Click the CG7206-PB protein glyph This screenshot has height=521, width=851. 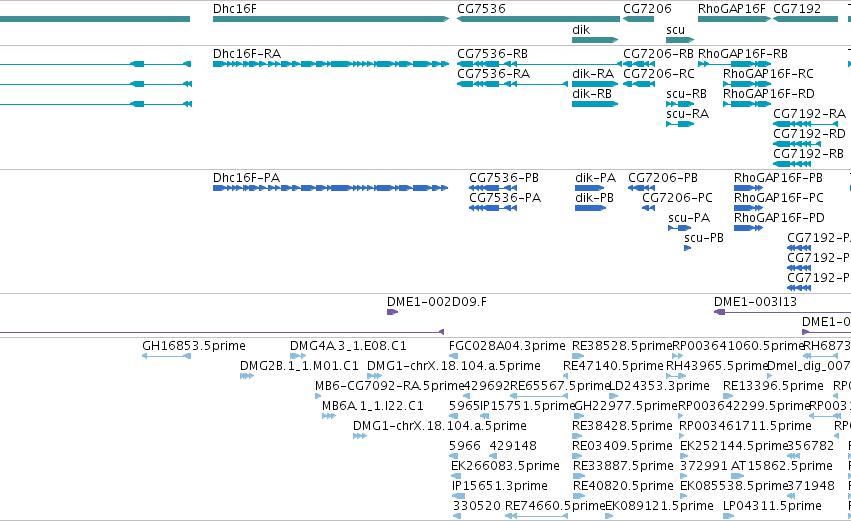click(642, 188)
